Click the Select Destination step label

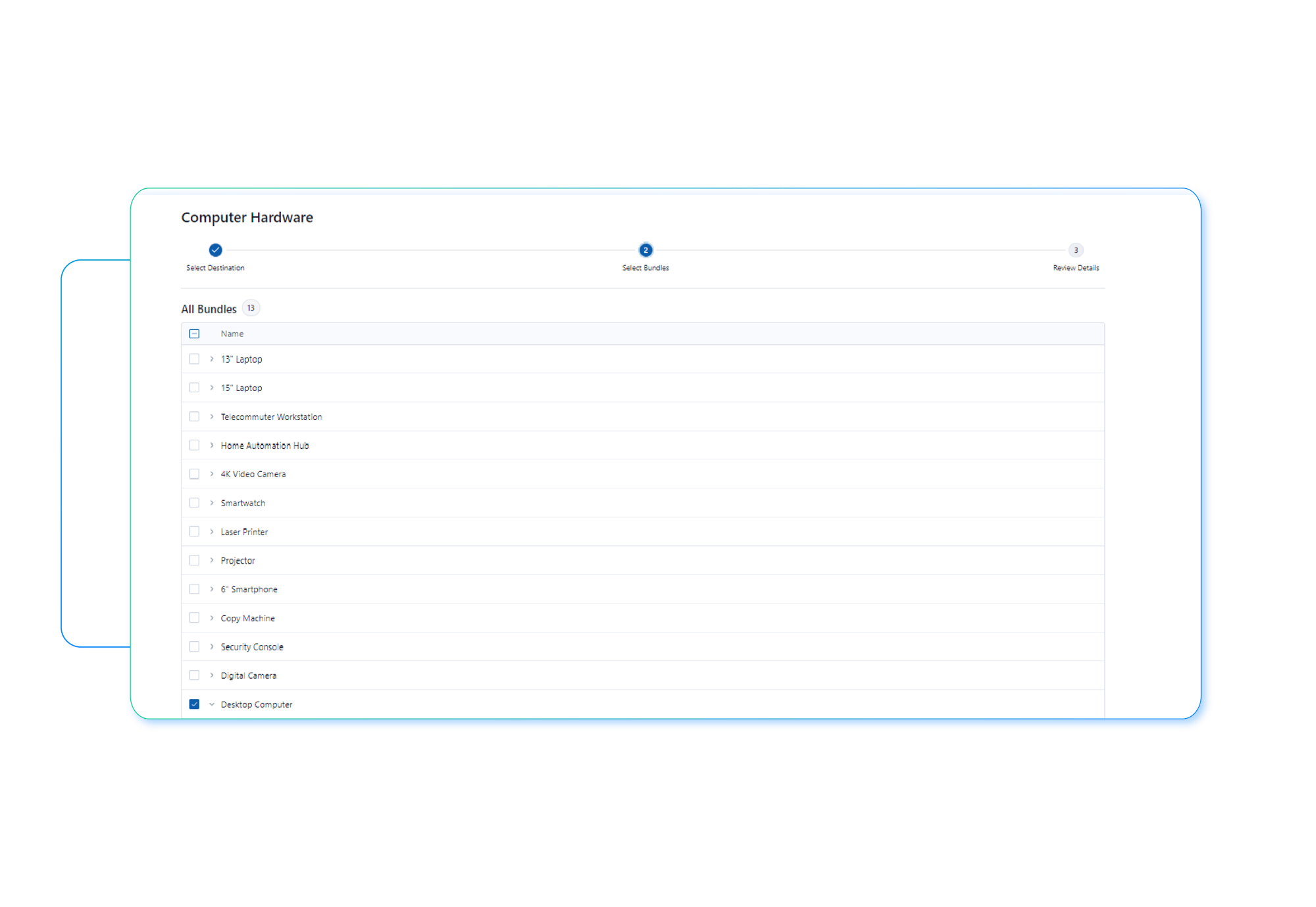click(215, 268)
